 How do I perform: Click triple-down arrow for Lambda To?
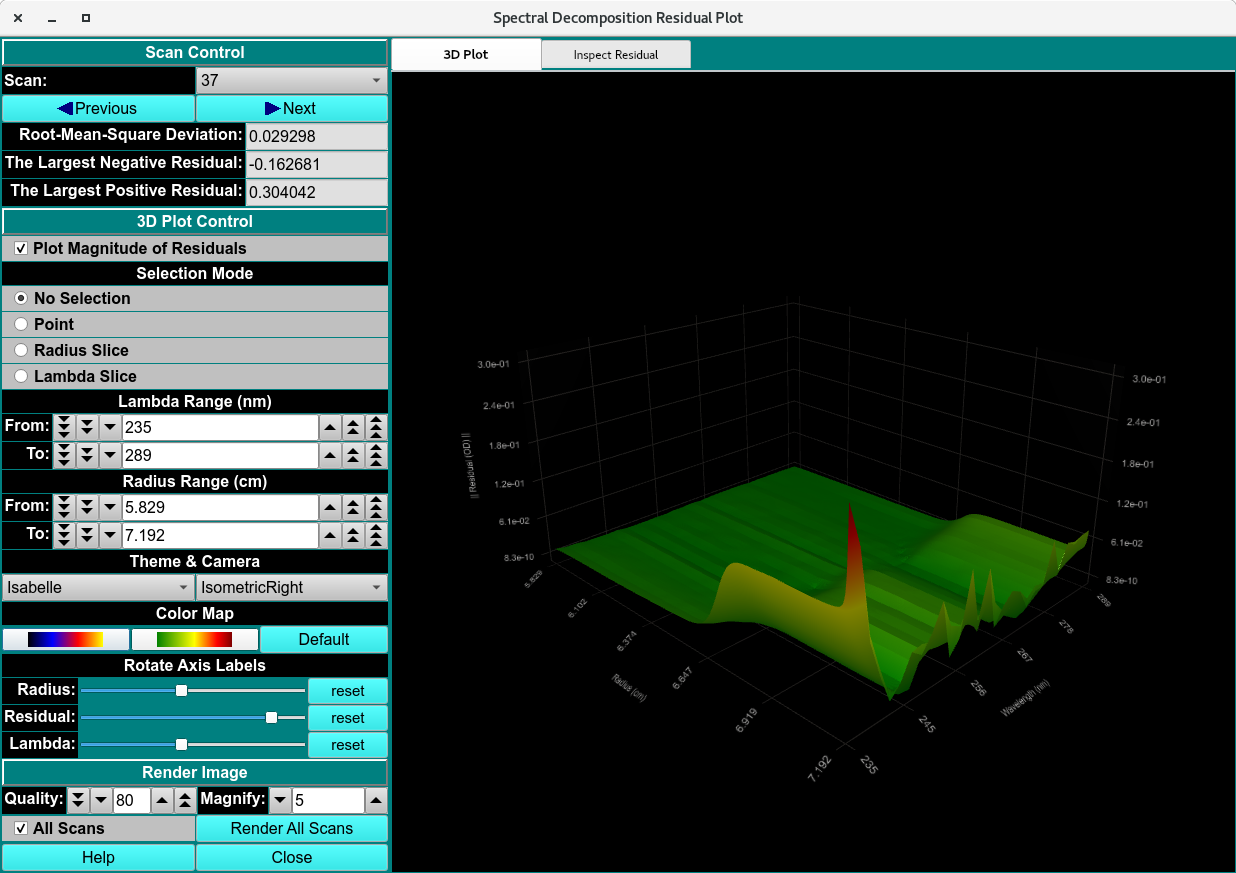pos(64,455)
